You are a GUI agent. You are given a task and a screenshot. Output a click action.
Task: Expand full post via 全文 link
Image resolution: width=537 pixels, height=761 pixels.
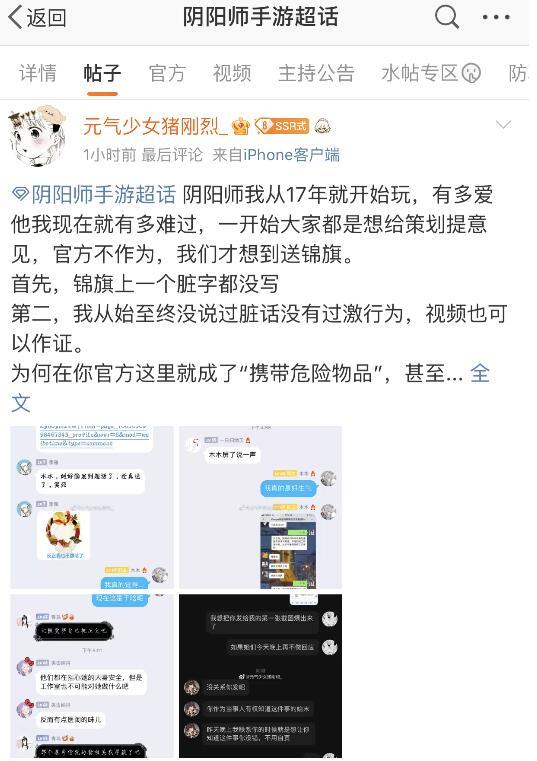pyautogui.click(x=250, y=388)
